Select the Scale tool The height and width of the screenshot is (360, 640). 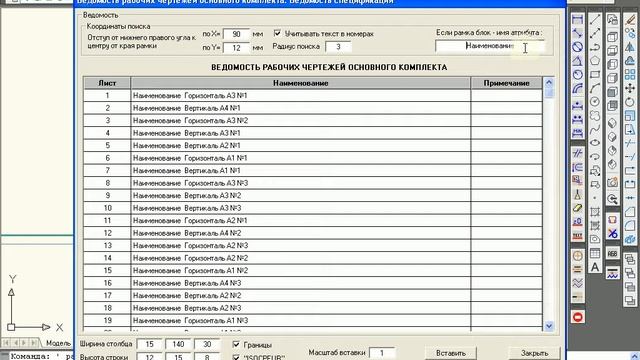[x=630, y=116]
